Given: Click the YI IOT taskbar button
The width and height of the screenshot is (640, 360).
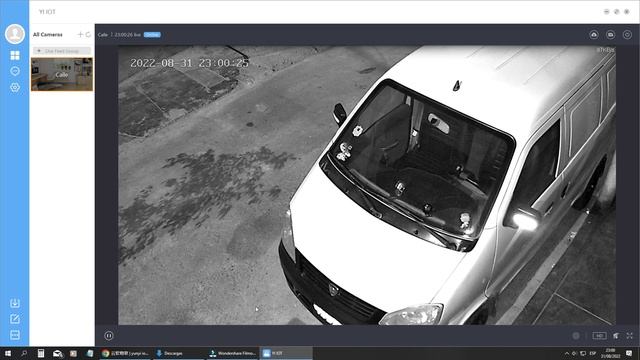Looking at the screenshot, I should (x=286, y=353).
